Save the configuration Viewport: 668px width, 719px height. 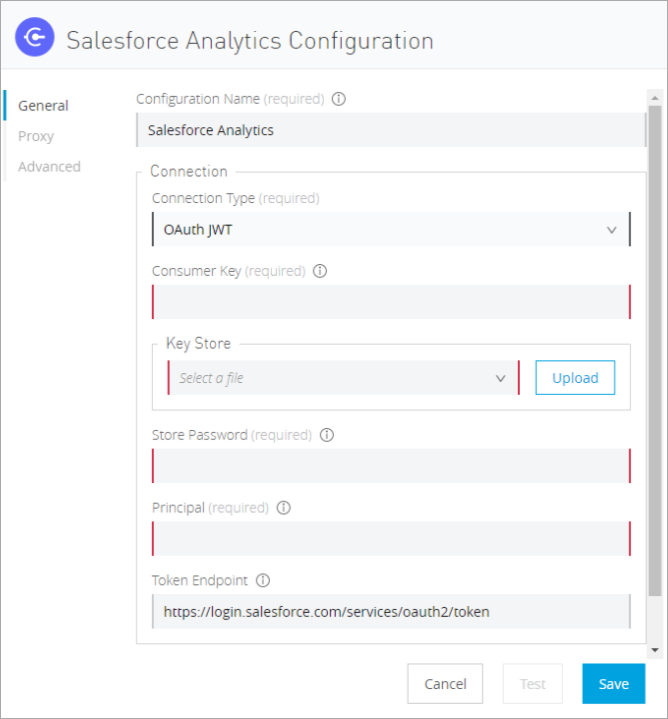click(x=613, y=684)
